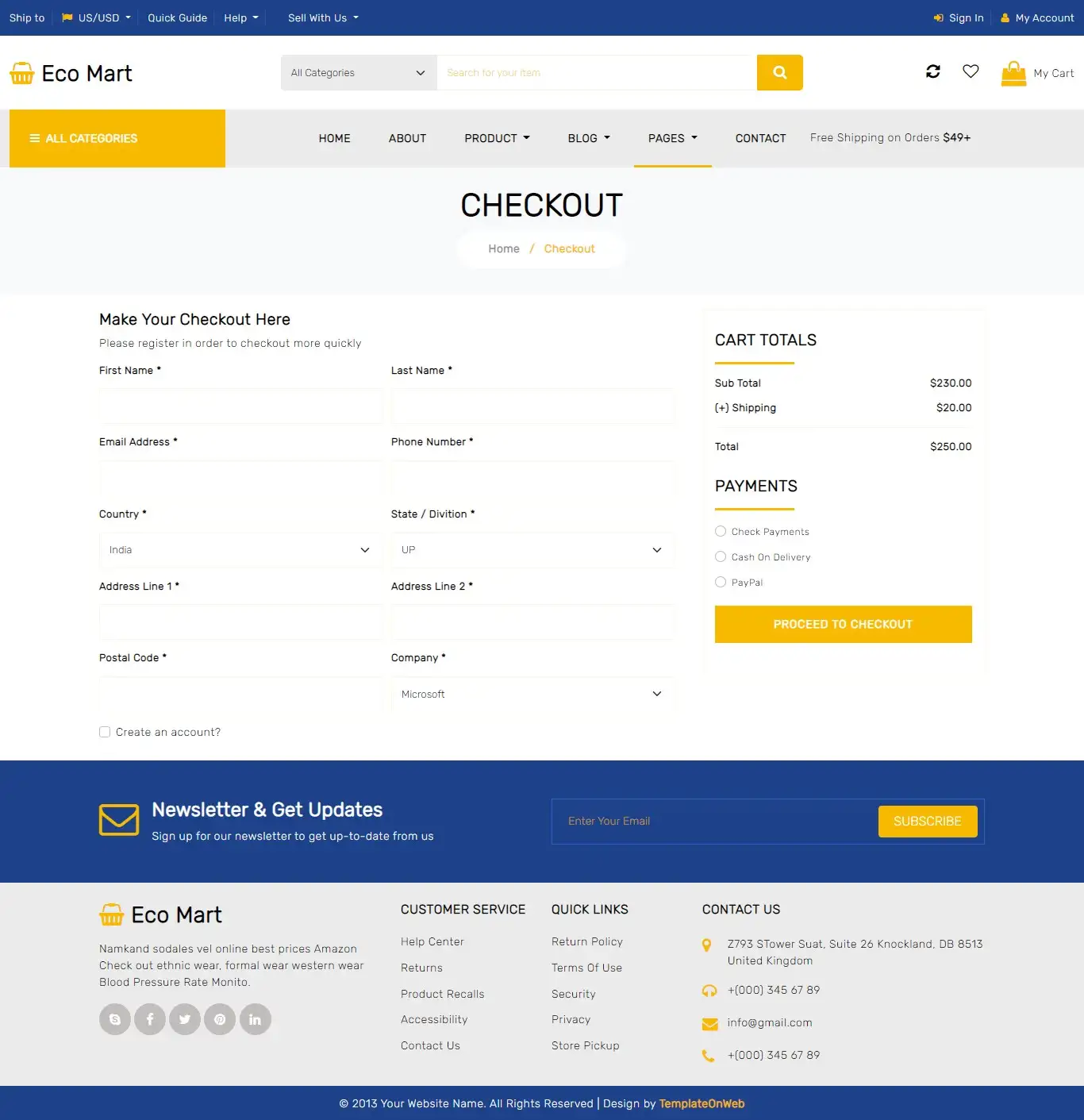Switch to the CONTACT page

click(760, 138)
